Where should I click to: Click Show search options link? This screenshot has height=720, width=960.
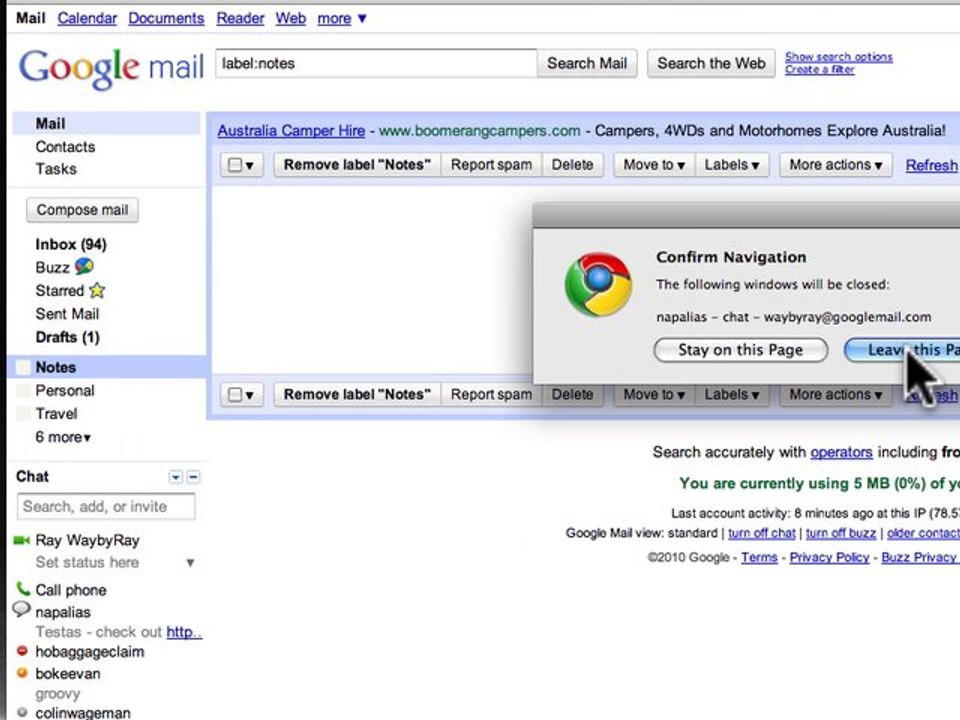click(839, 57)
